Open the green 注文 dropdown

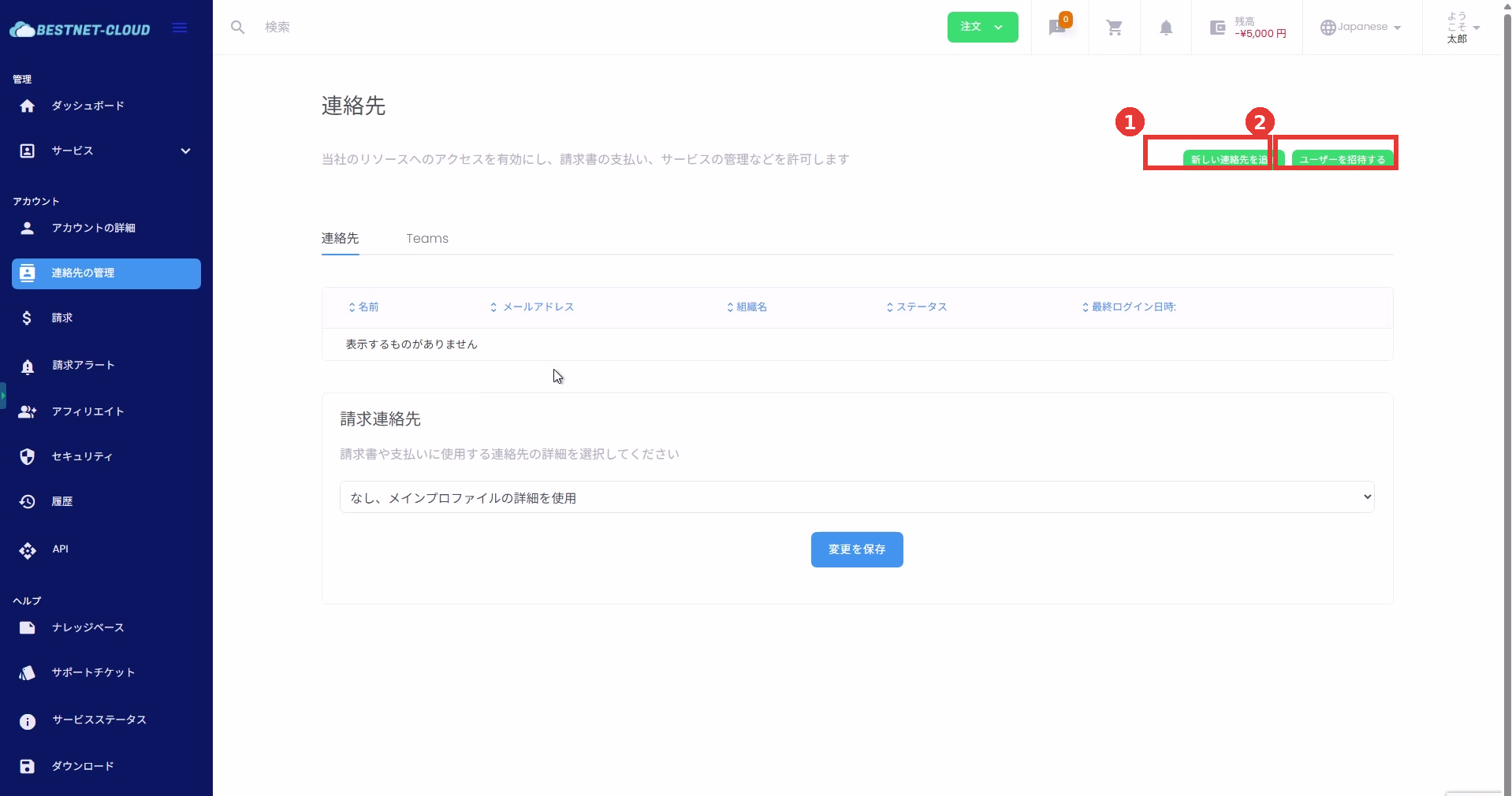coord(982,27)
